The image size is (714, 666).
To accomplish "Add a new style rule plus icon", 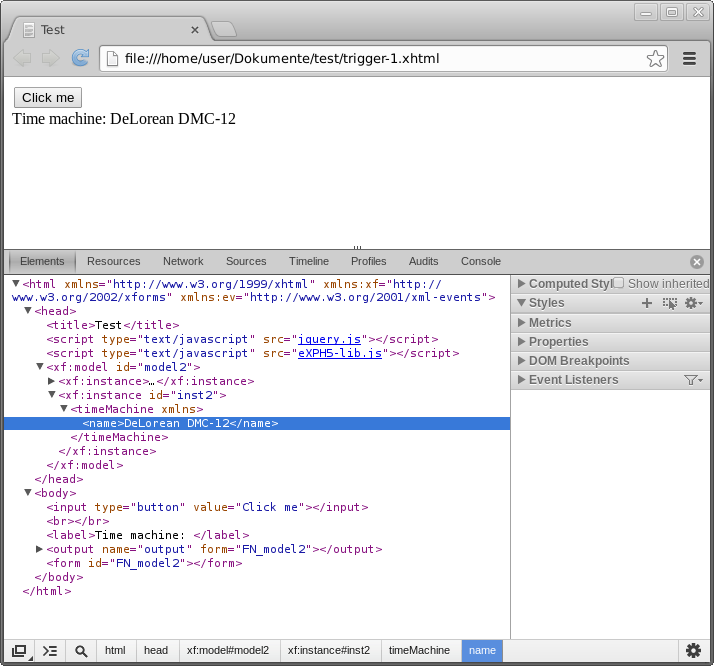I will (647, 303).
